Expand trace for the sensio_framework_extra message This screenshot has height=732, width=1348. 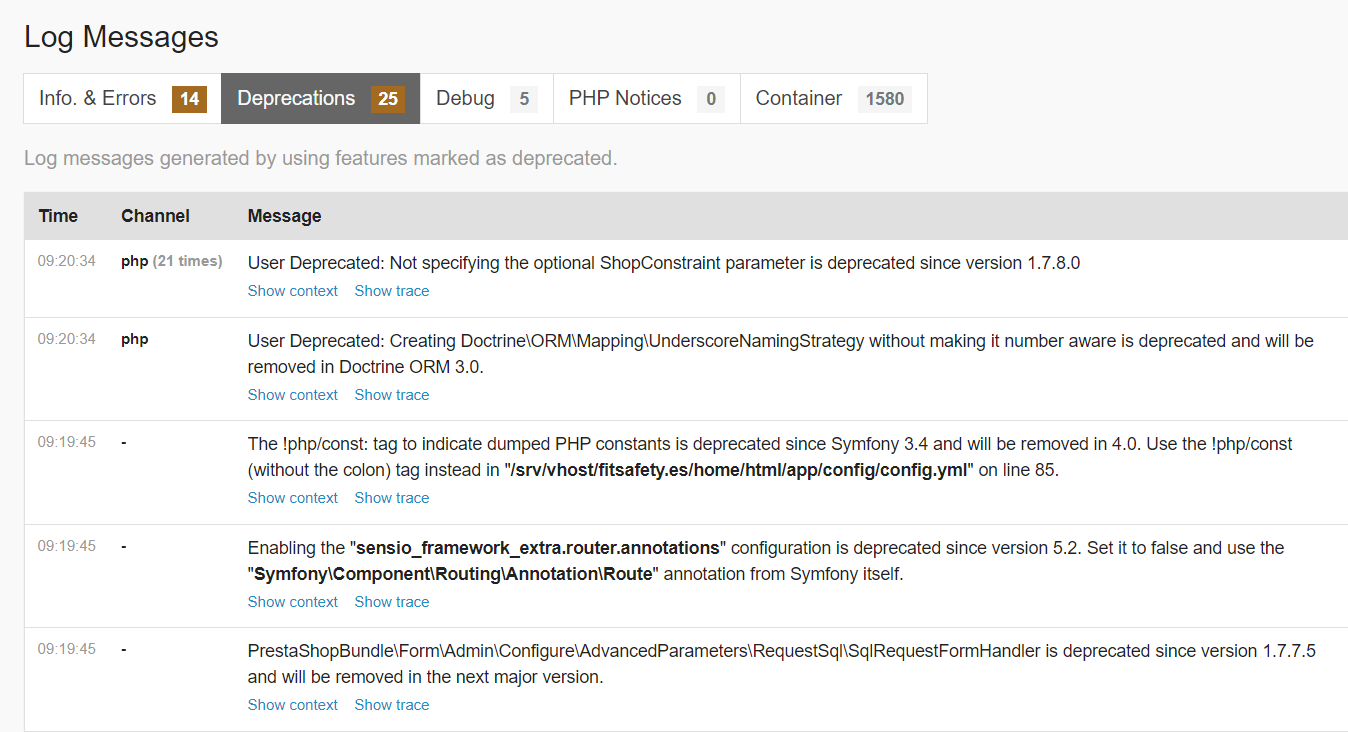[392, 602]
